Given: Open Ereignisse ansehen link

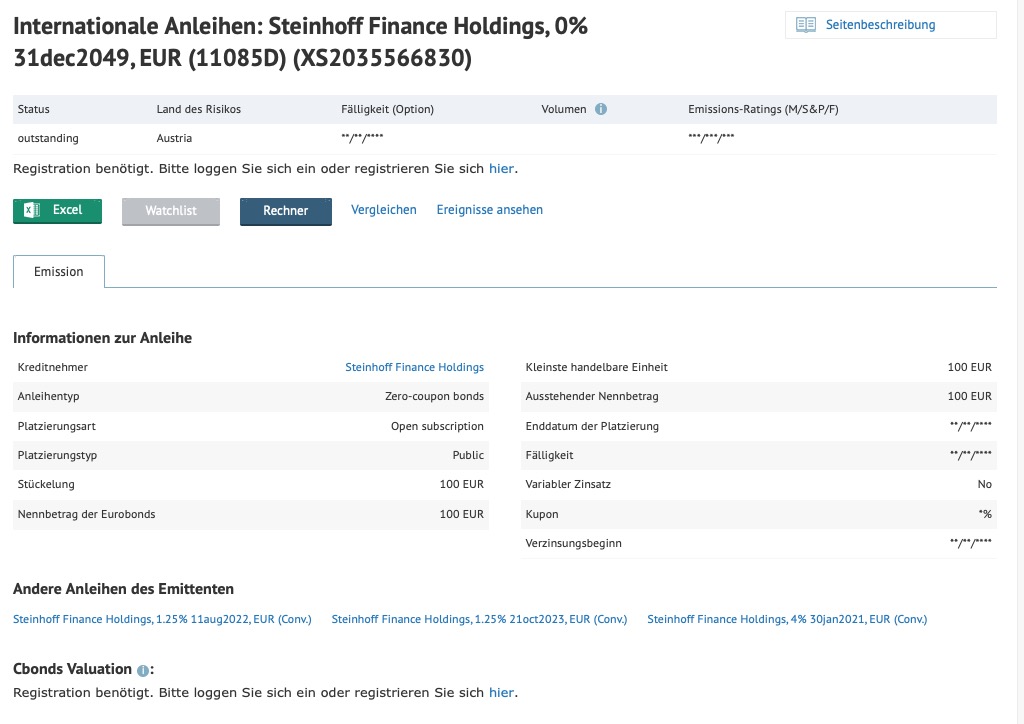Looking at the screenshot, I should [x=490, y=210].
